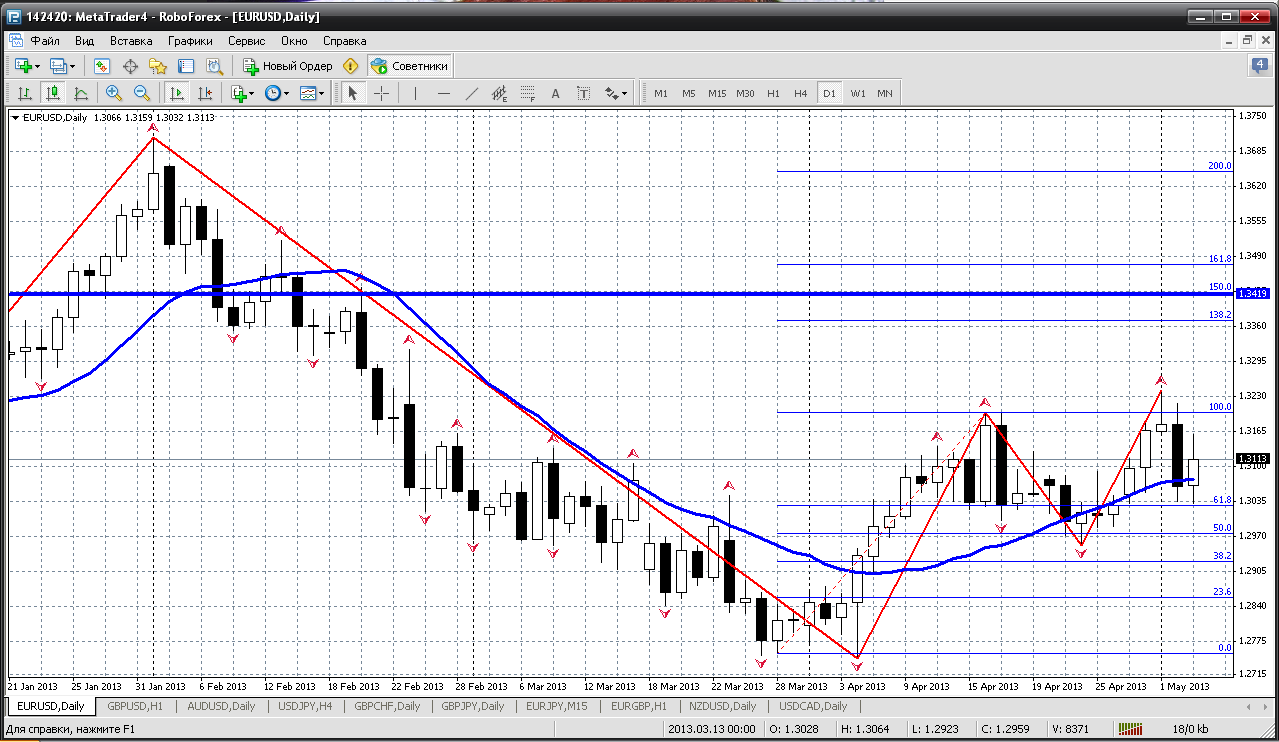Open the Data Window crosshair-circle icon
Screen dimensions: 1279x742
pyautogui.click(x=130, y=66)
